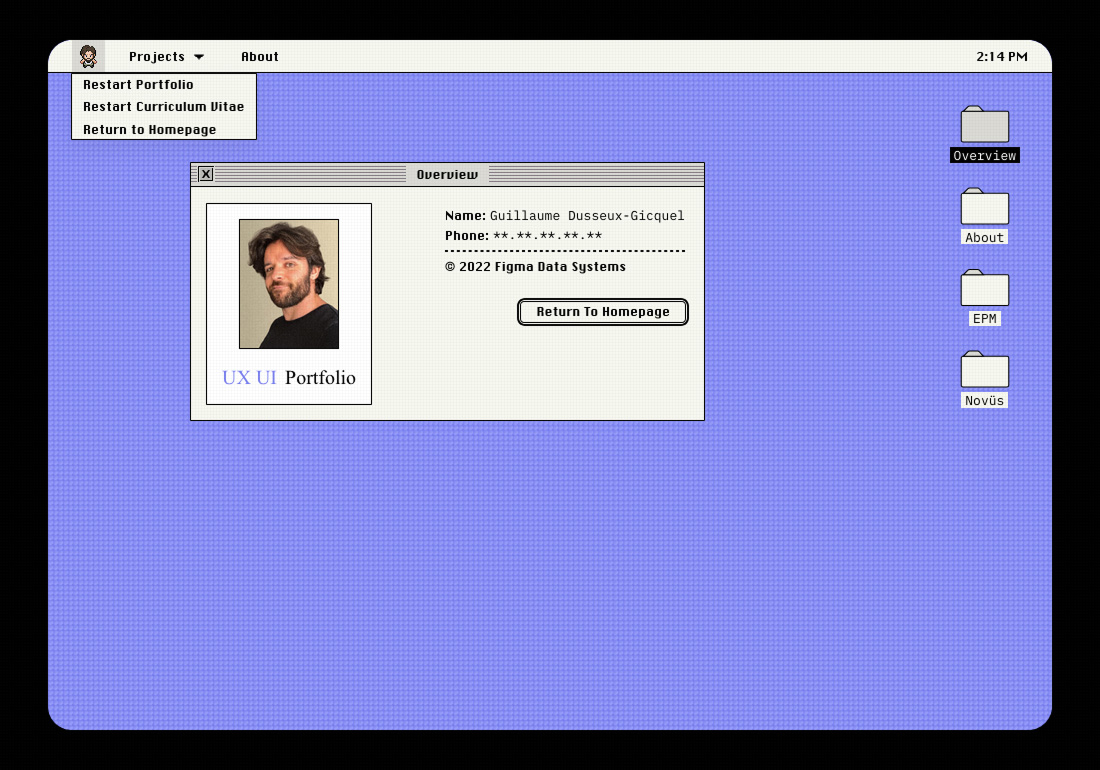
Task: Click the Return To Homepage button
Action: click(x=602, y=311)
